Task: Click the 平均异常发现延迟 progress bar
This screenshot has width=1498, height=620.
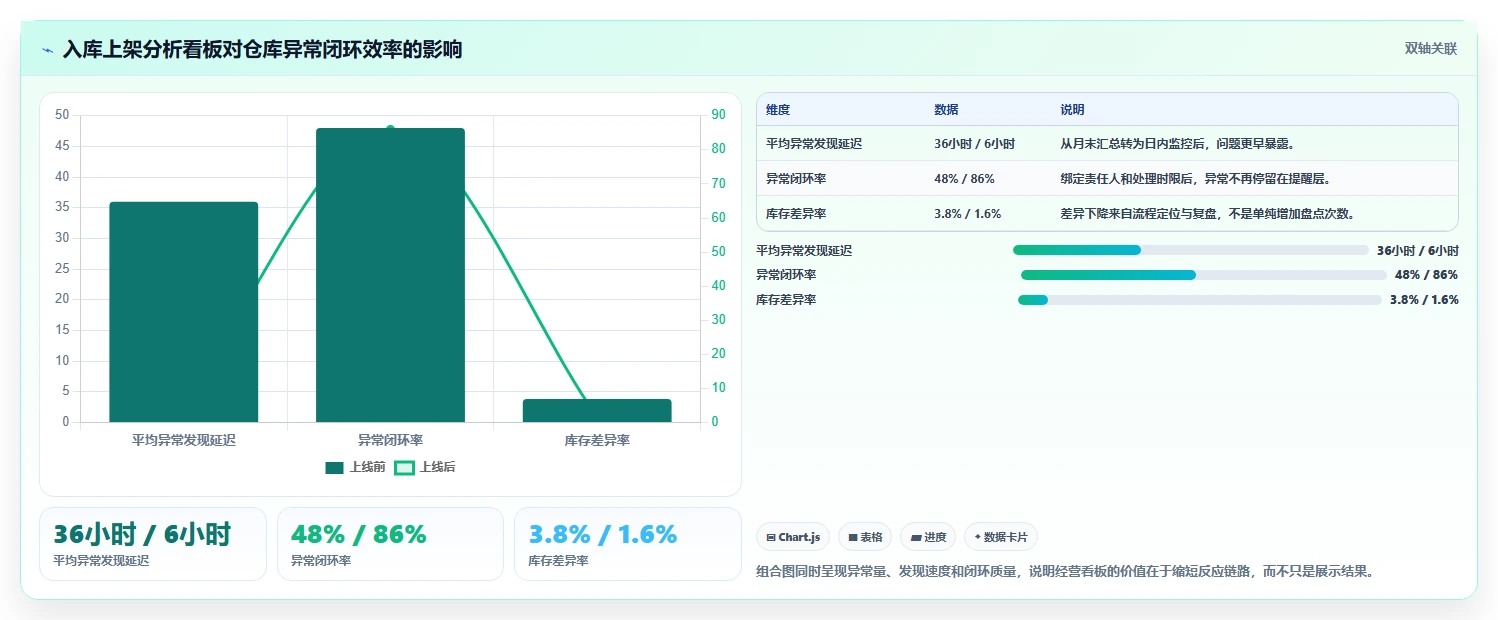Action: click(x=1190, y=250)
